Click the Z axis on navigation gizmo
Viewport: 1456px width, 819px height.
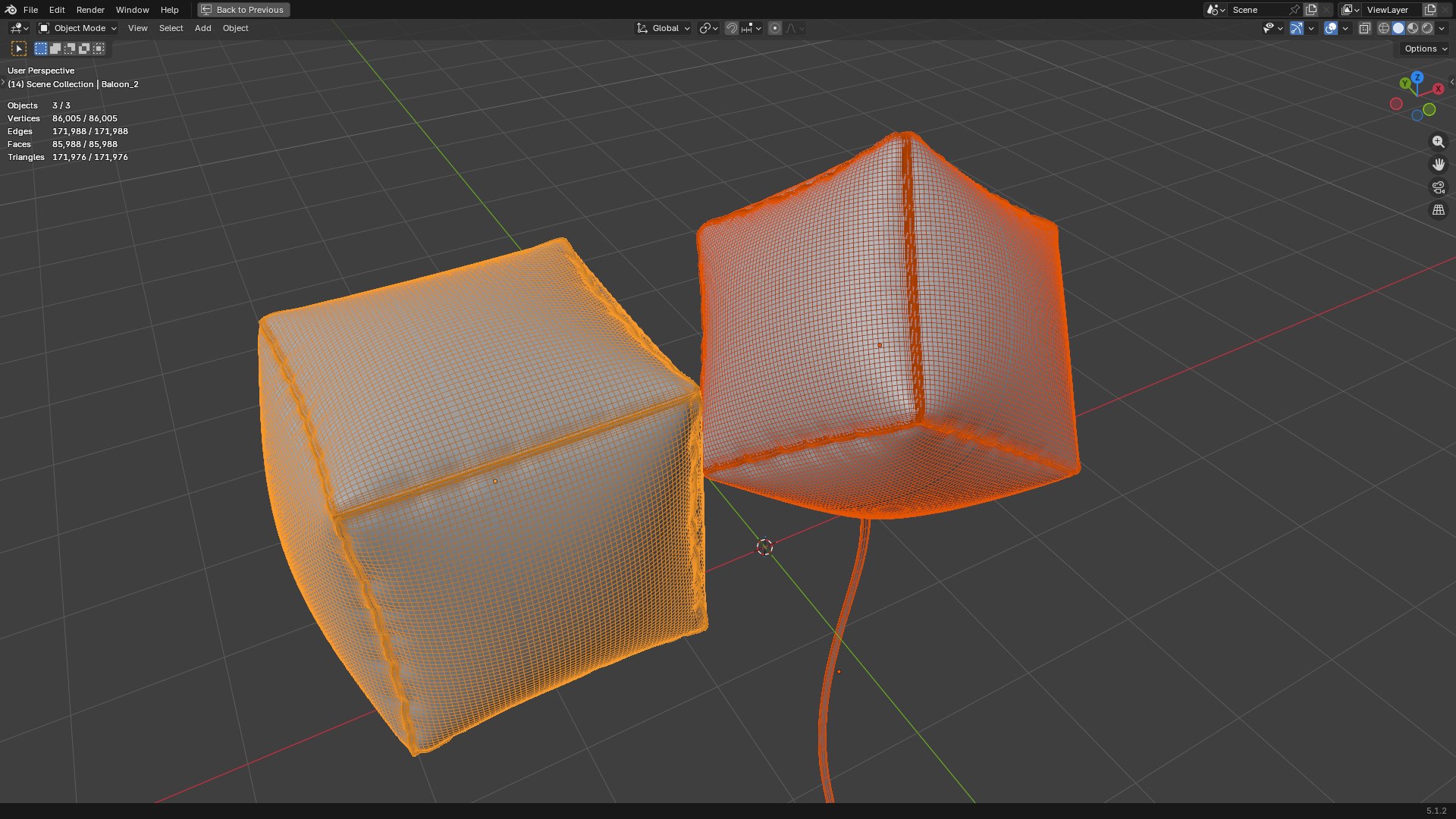pyautogui.click(x=1417, y=77)
